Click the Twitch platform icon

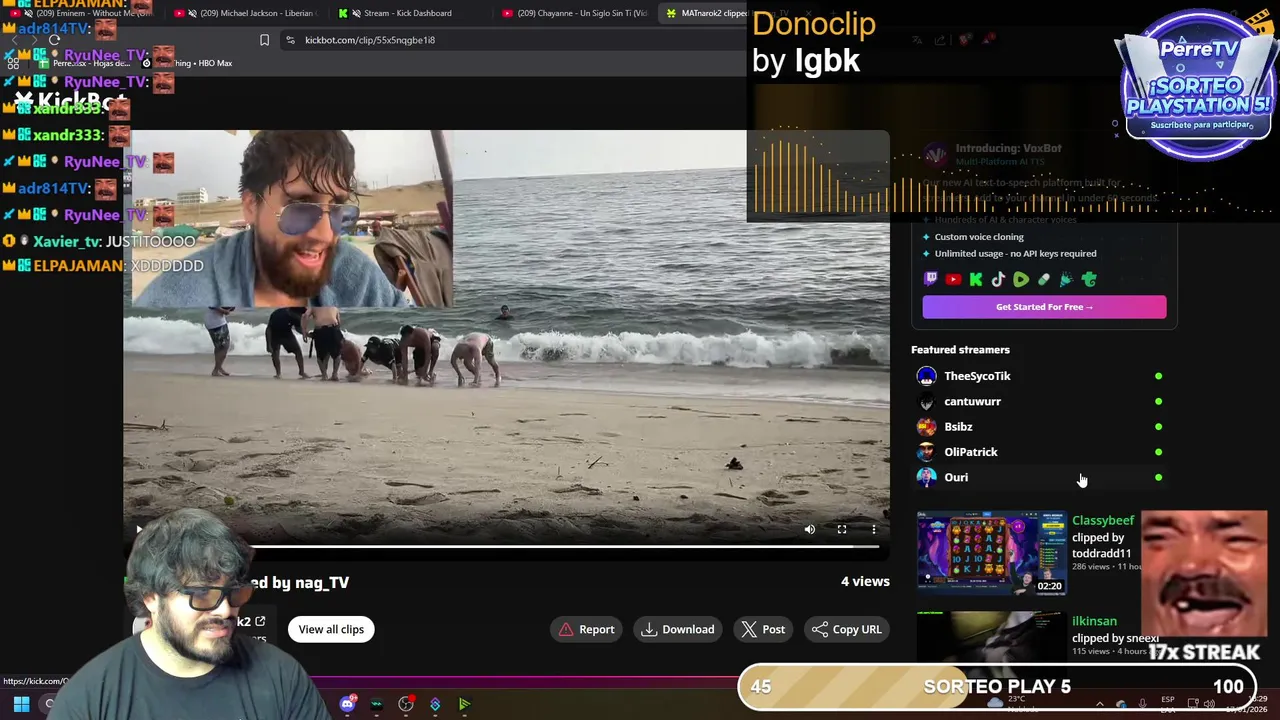(931, 280)
